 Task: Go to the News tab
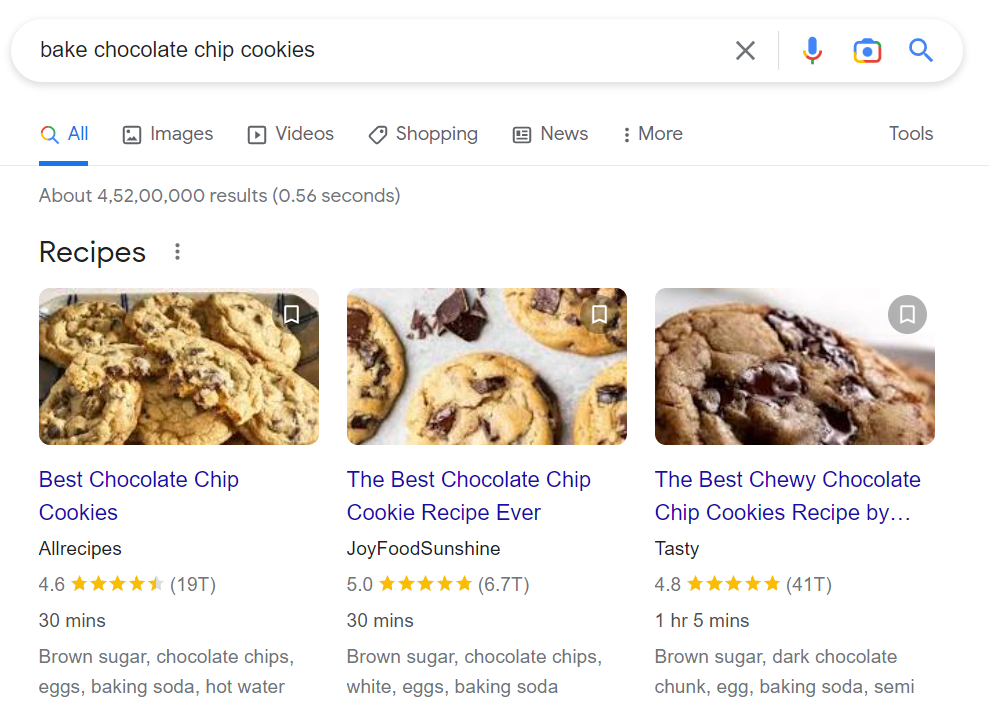(x=551, y=134)
